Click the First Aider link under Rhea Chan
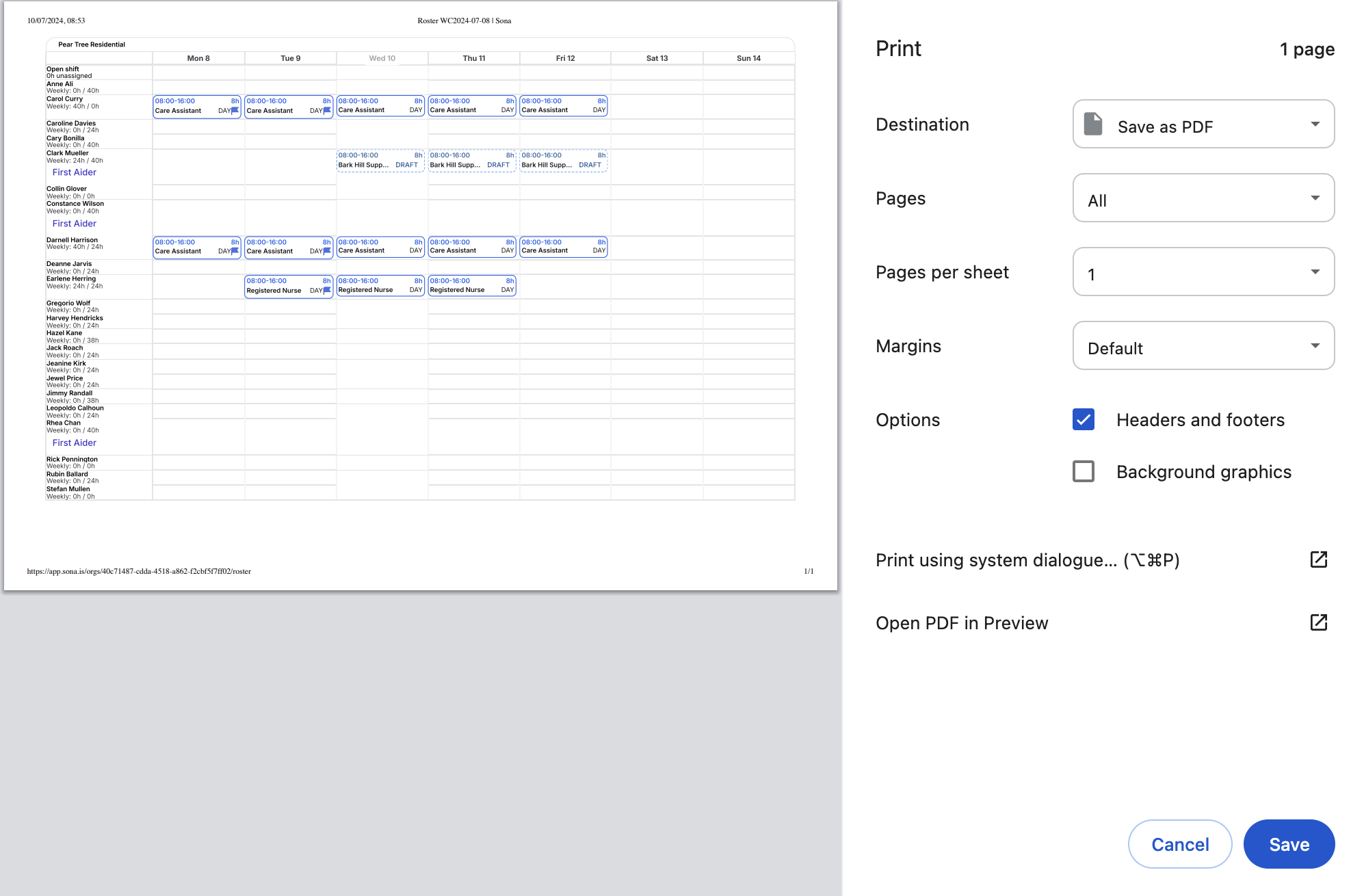This screenshot has height=896, width=1364. point(73,443)
